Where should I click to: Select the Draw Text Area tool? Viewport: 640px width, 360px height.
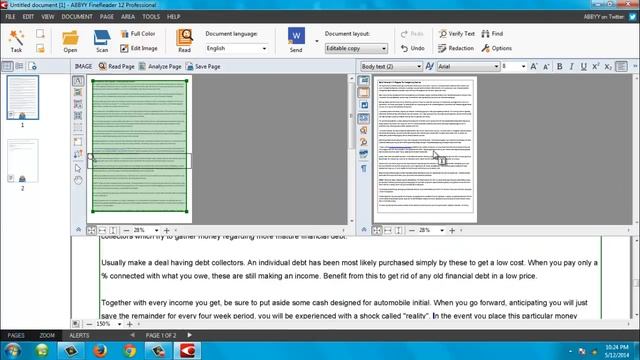coord(78,80)
